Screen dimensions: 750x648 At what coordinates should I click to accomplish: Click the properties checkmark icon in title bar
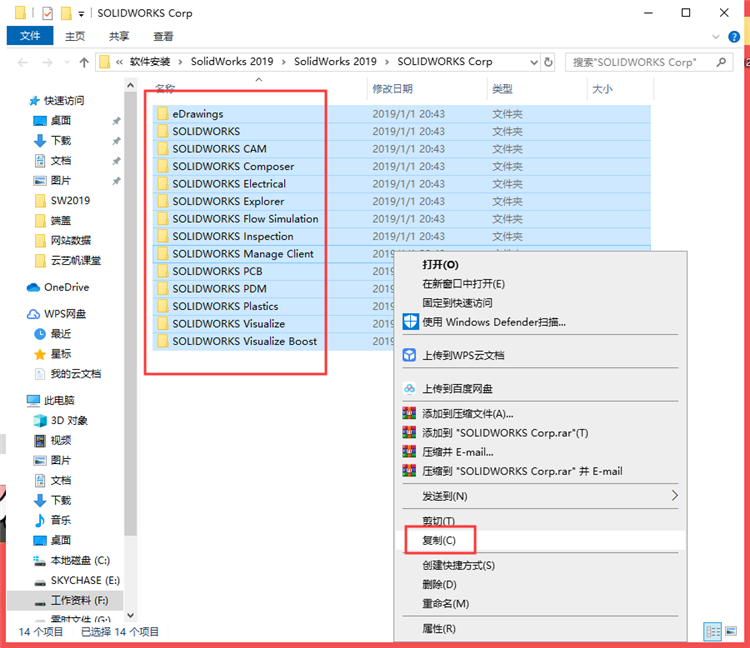click(47, 13)
